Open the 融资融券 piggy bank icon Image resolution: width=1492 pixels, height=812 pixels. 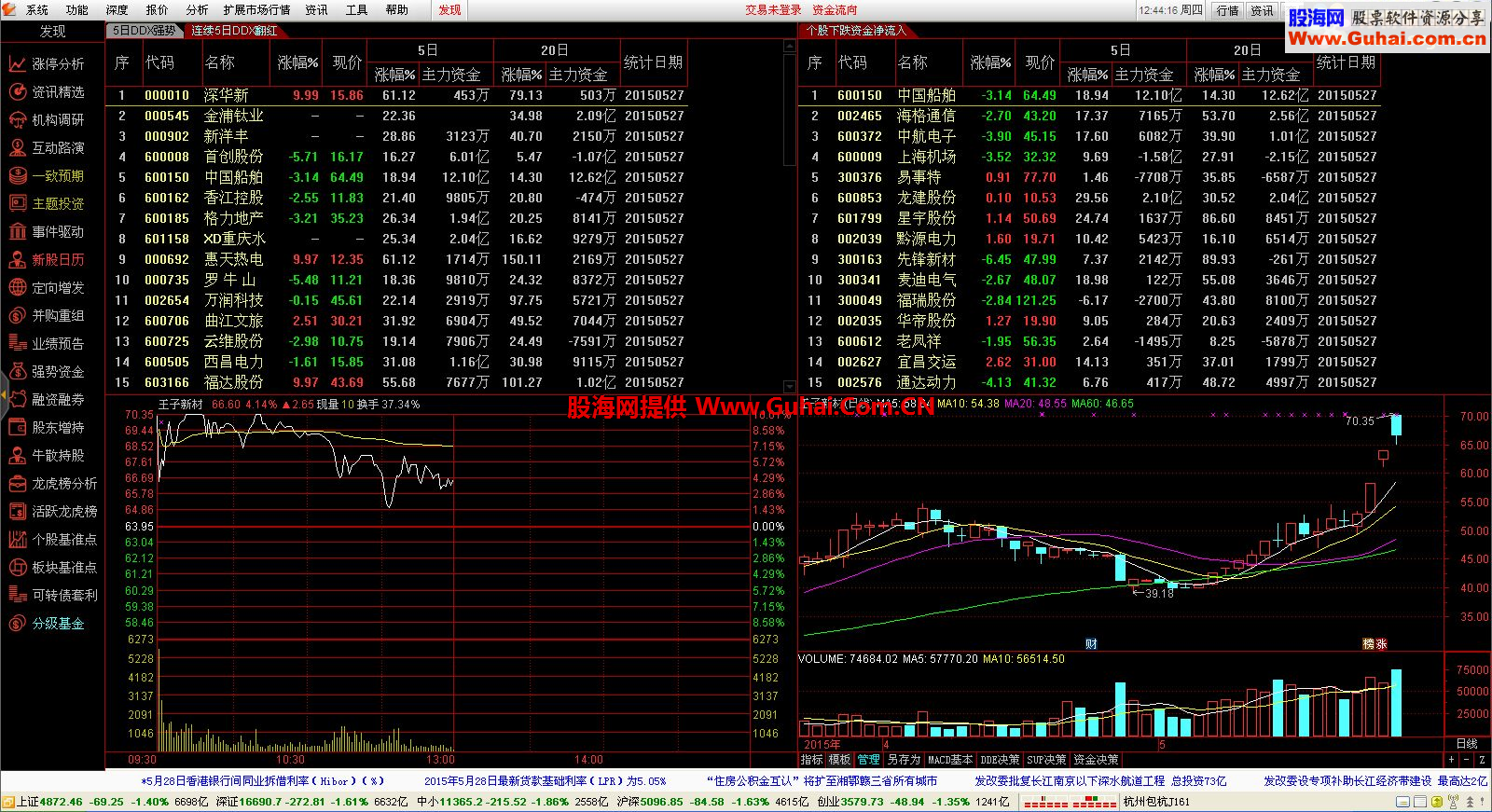[x=17, y=399]
